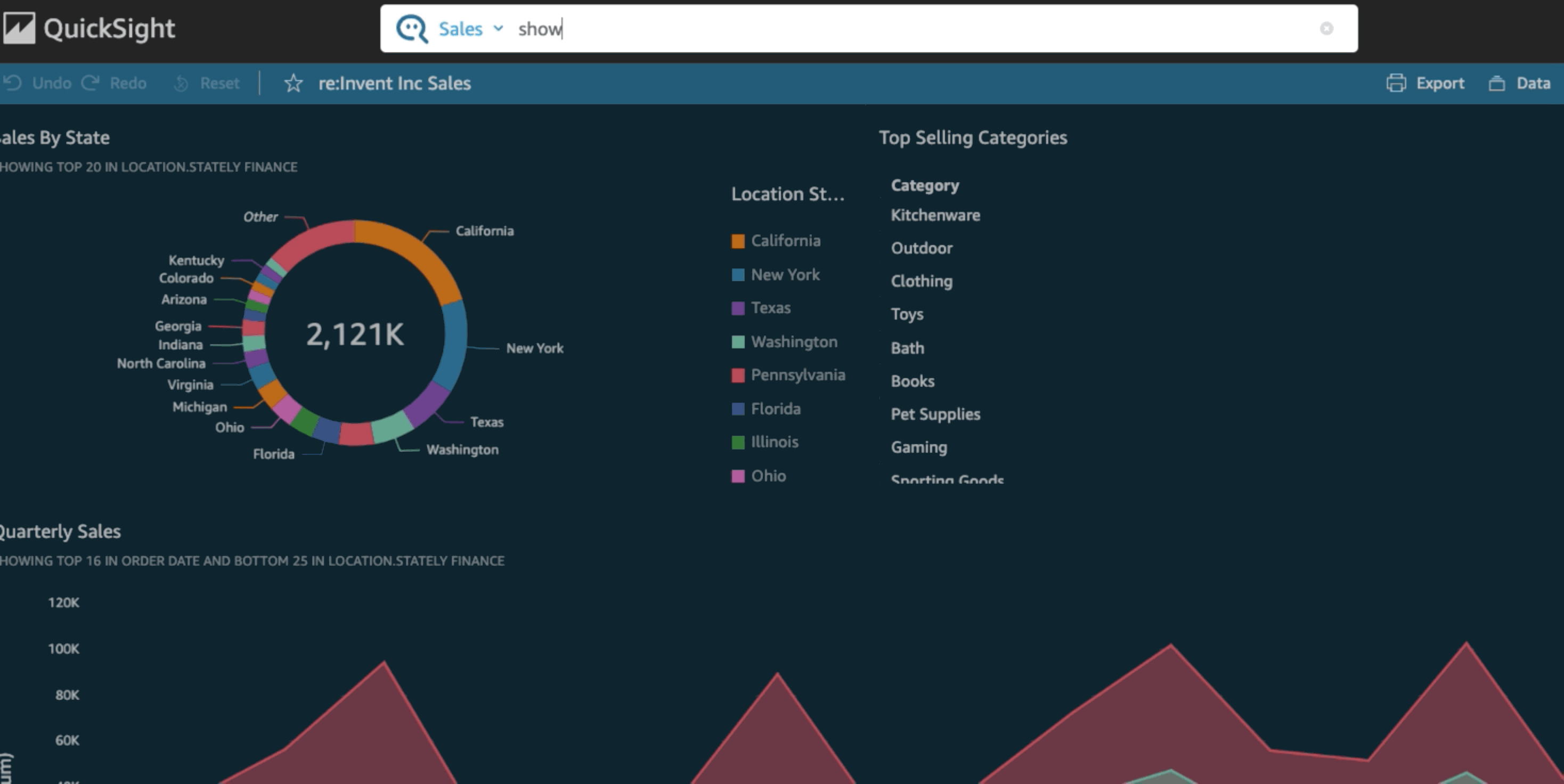Click the Washington teal legend swatch
Image resolution: width=1564 pixels, height=784 pixels.
738,342
